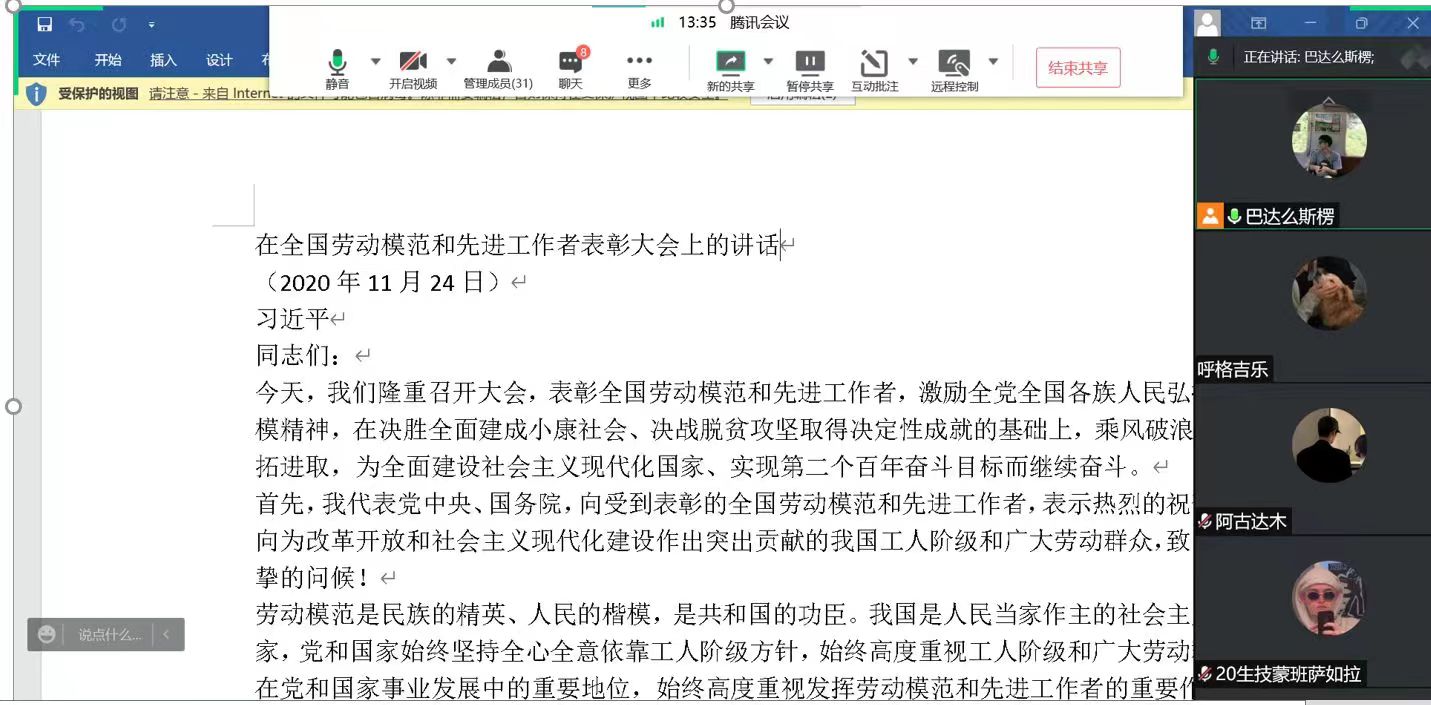
Task: Pause sharing with 暂停共享
Action: click(x=809, y=63)
